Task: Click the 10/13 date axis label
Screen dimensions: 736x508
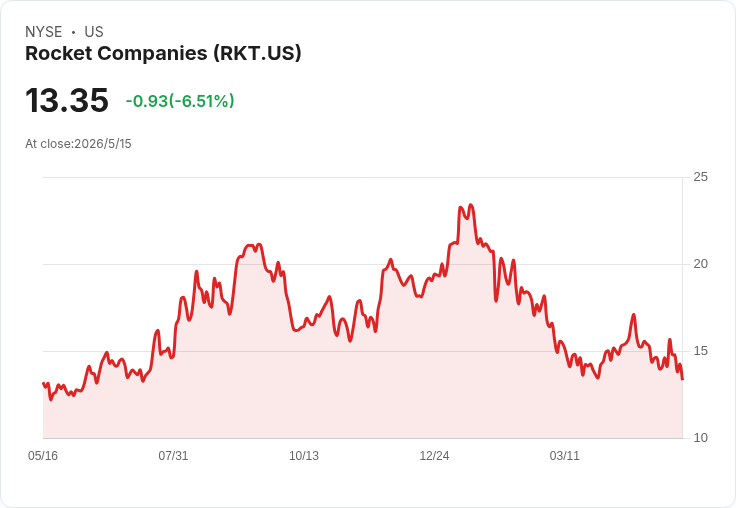Action: [304, 456]
